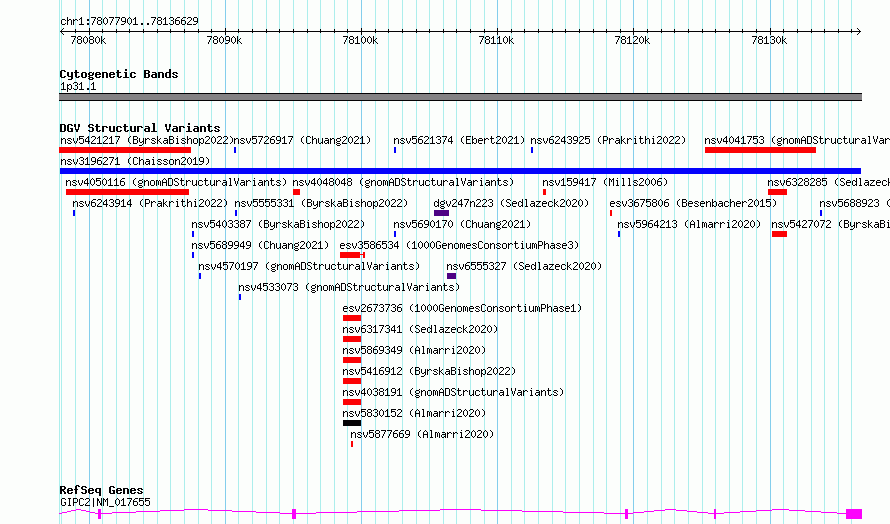Select the red bar under nsv5421217

[x=125, y=150]
